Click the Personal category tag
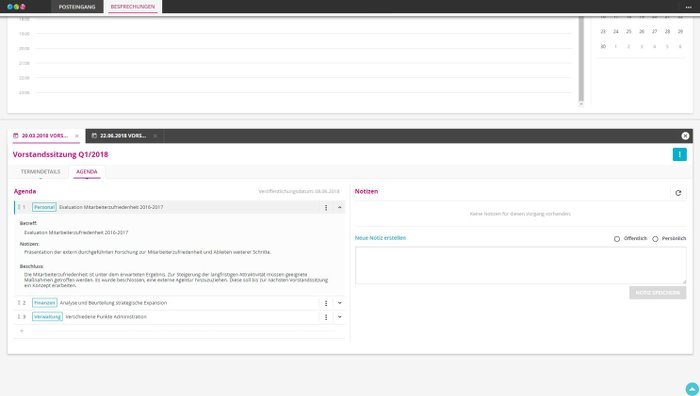This screenshot has height=396, width=700. [x=44, y=207]
